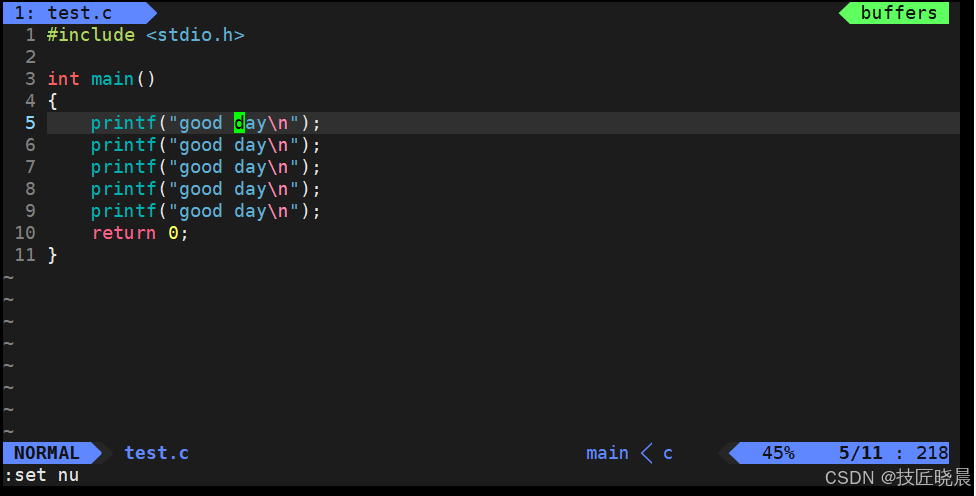Click 'printf' on line 9
The height and width of the screenshot is (496, 976).
coord(124,211)
